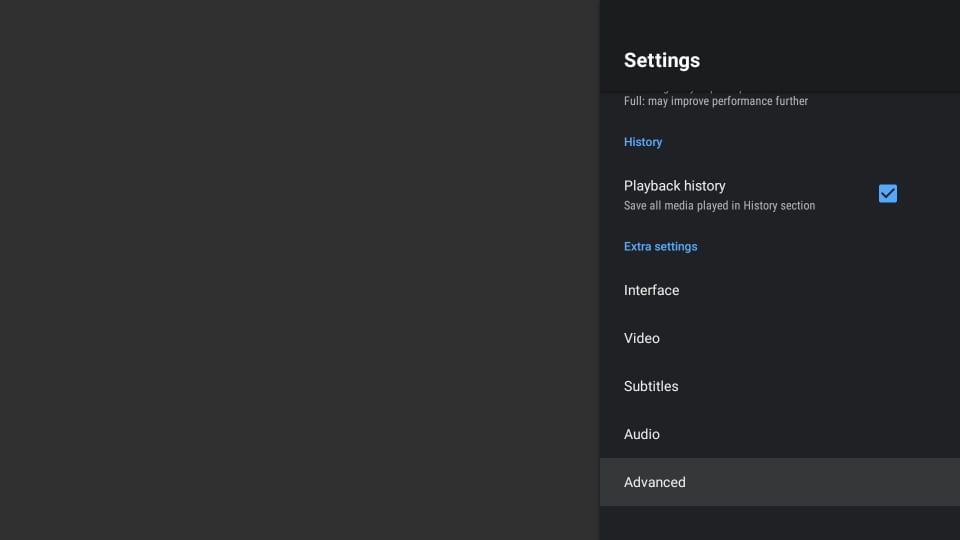Click the Extra settings section header

660,247
